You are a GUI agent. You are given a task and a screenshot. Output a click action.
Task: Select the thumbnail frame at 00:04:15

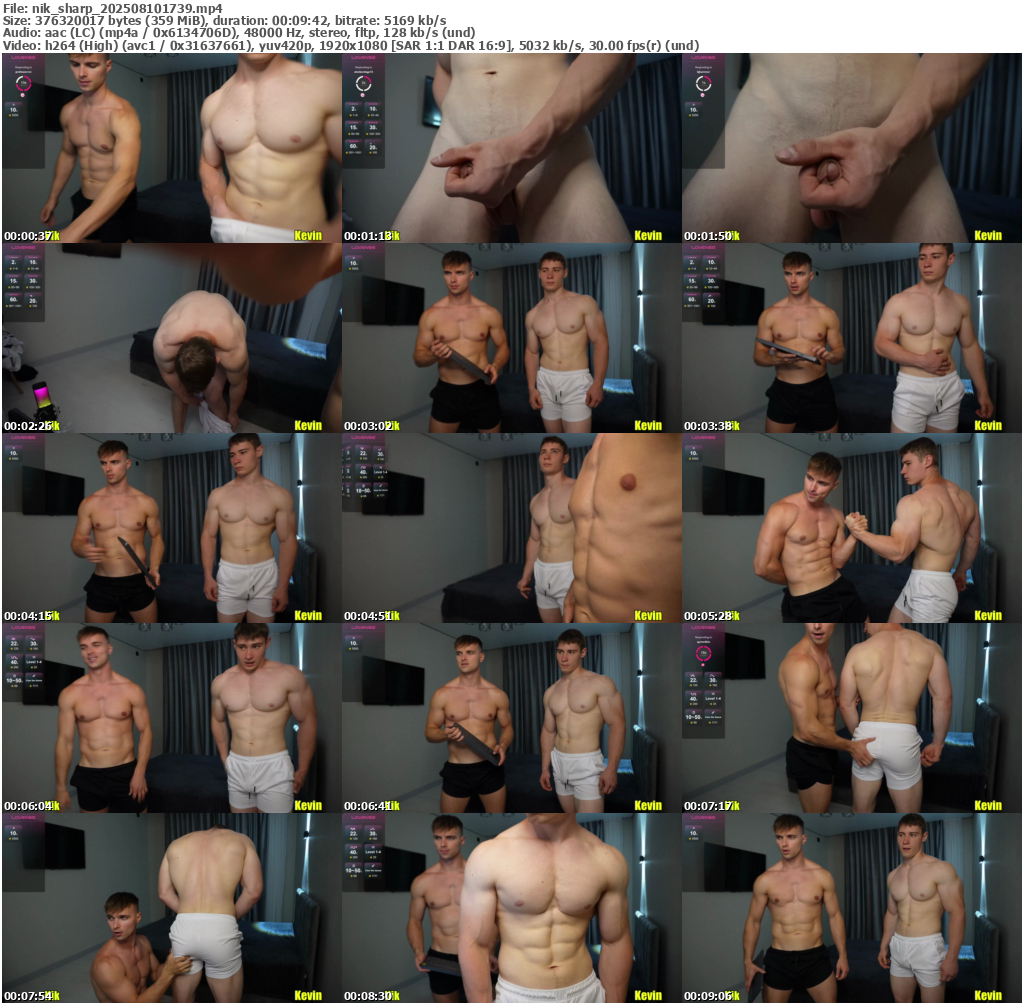172,528
